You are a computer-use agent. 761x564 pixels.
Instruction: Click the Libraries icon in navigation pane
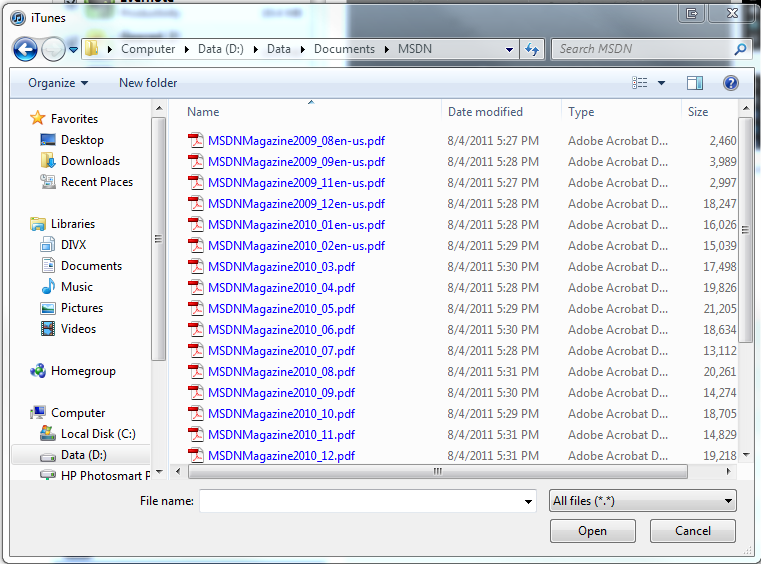pos(38,224)
